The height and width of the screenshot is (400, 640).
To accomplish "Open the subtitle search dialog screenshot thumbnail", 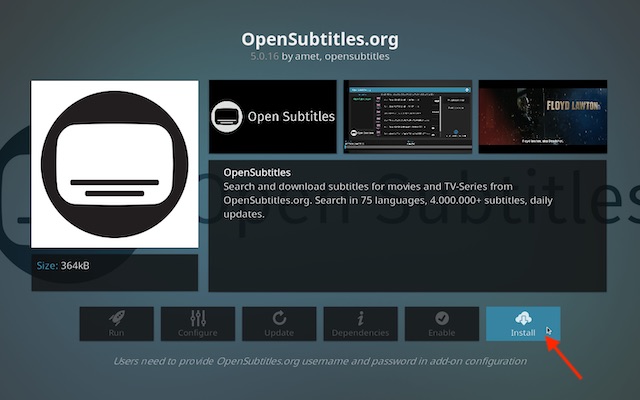I will point(408,117).
